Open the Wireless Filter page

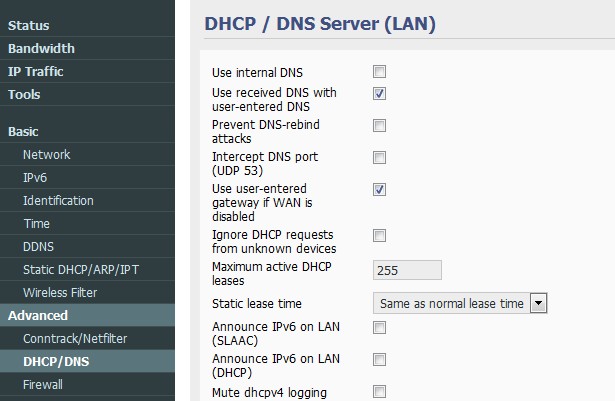[x=60, y=292]
